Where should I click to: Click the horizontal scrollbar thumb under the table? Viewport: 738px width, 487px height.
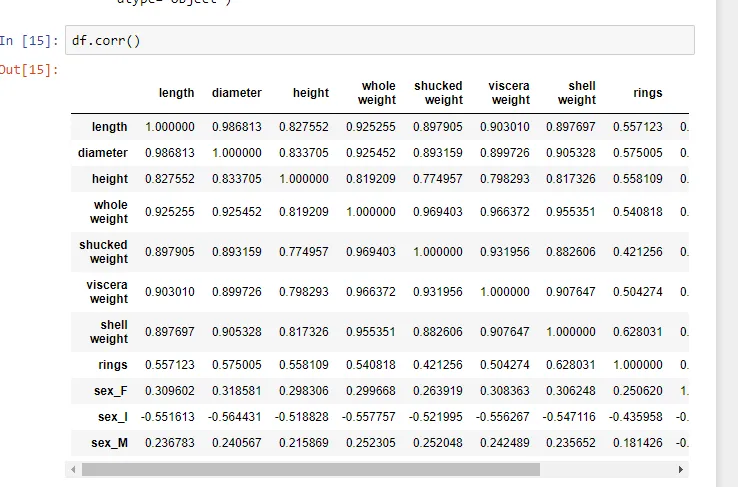[x=311, y=469]
